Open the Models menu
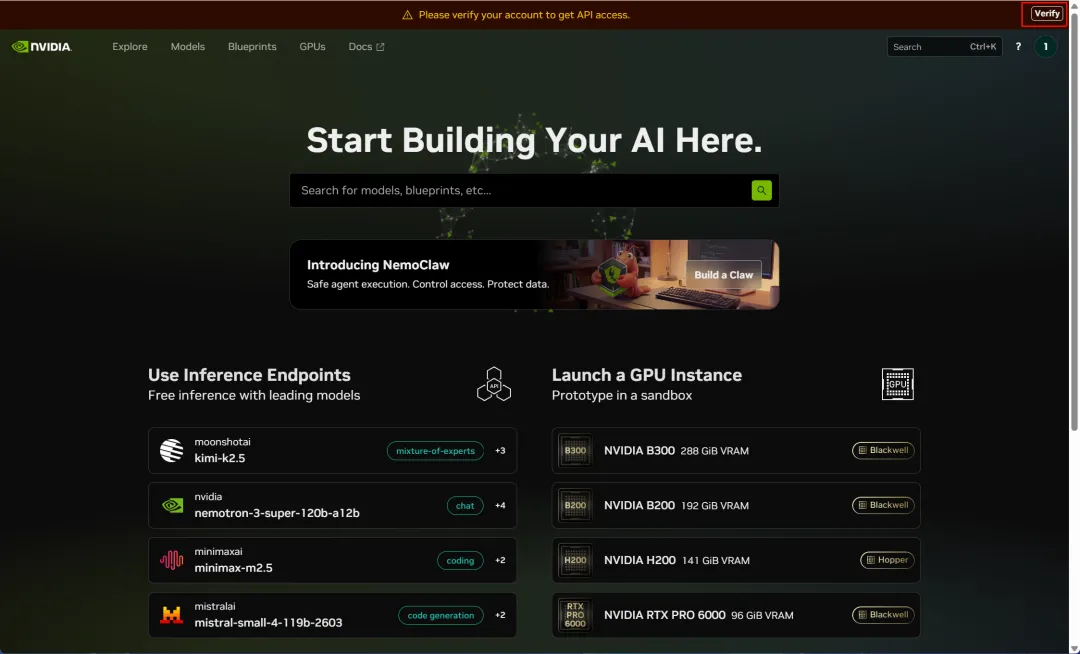 tap(187, 47)
